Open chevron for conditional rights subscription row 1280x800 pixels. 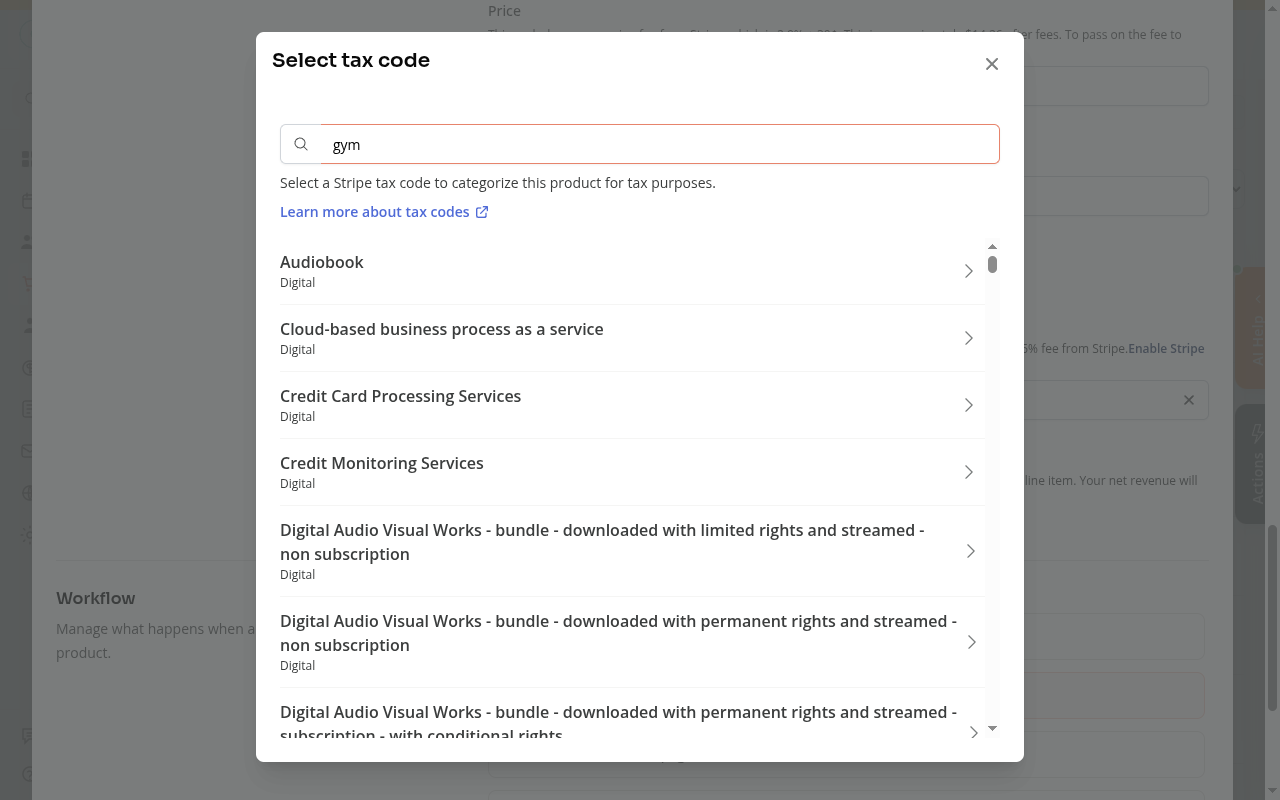(x=974, y=733)
